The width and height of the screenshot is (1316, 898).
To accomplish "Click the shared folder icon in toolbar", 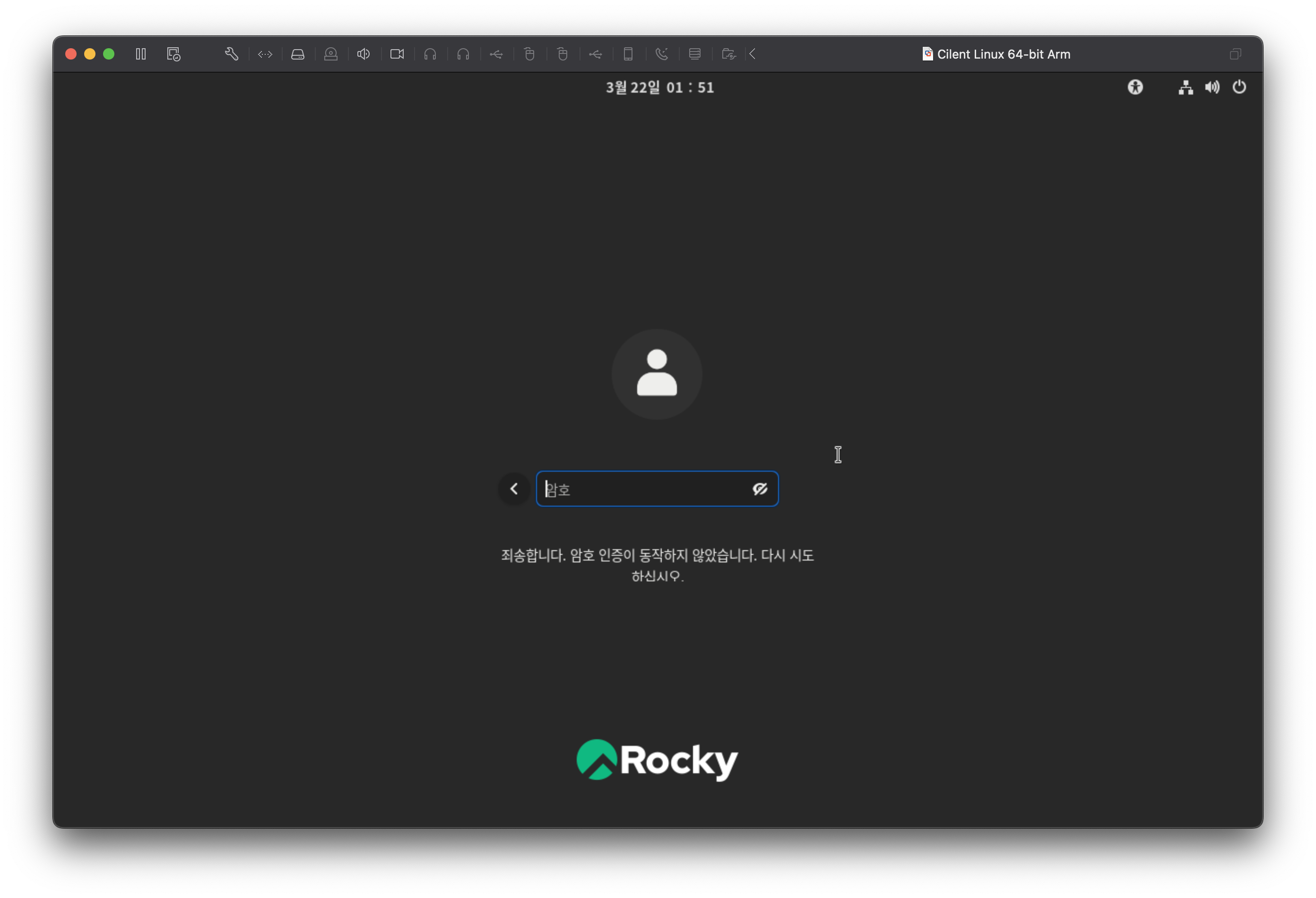I will click(728, 54).
